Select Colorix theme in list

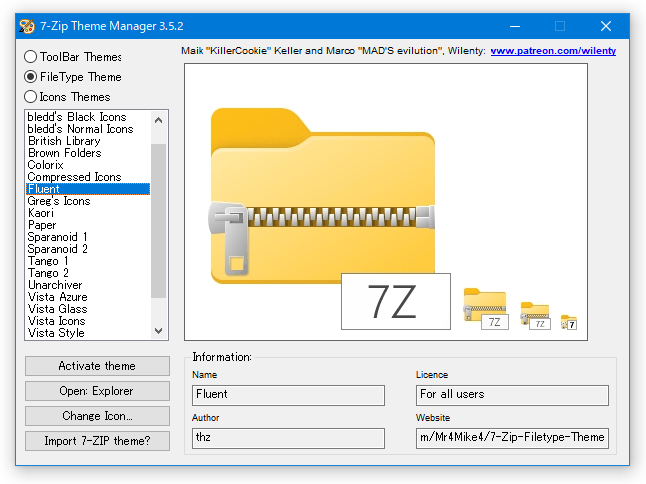(88, 165)
